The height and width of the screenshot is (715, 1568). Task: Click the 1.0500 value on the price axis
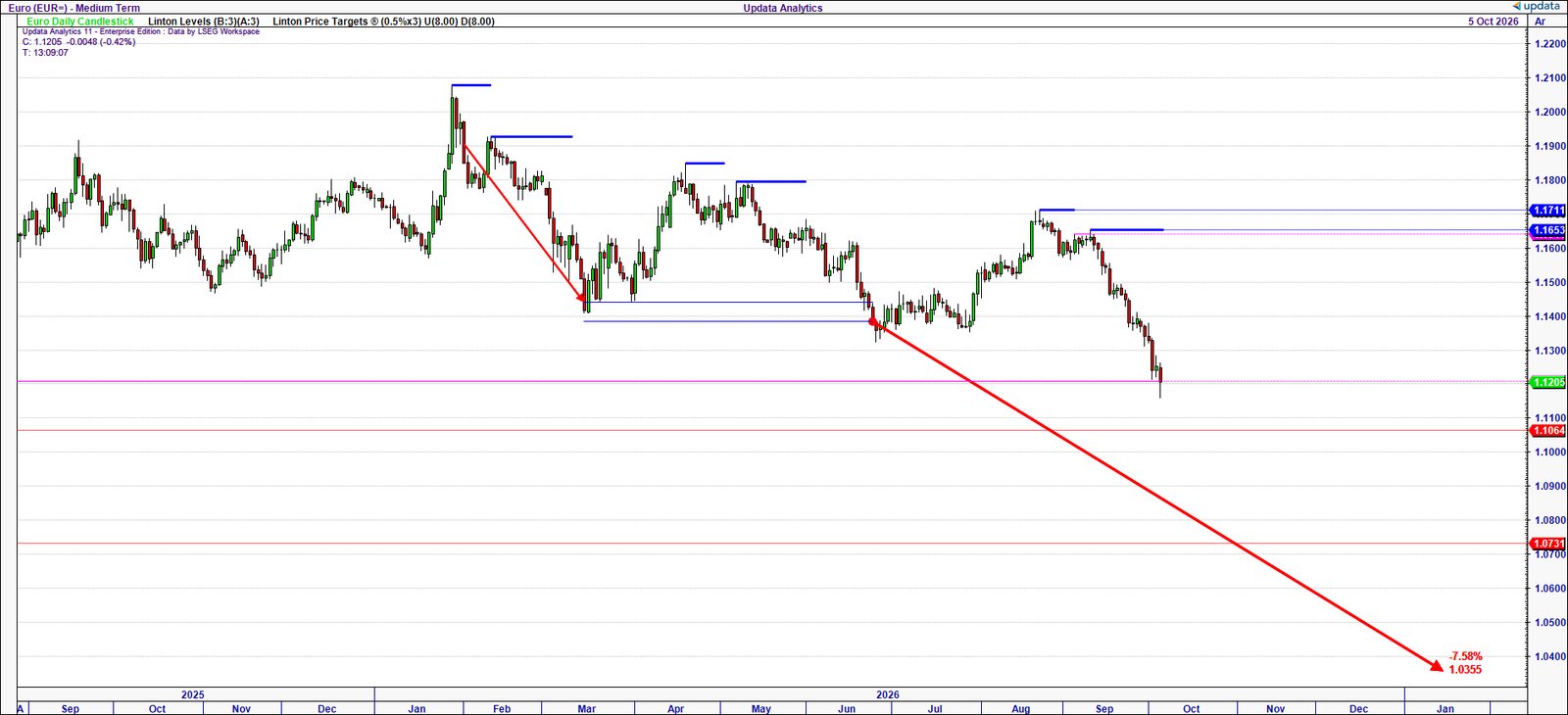point(1549,623)
